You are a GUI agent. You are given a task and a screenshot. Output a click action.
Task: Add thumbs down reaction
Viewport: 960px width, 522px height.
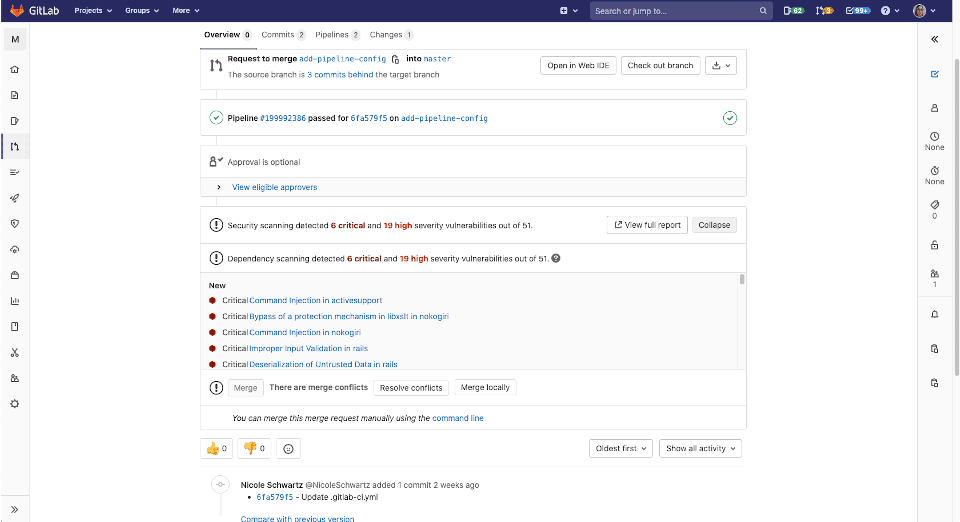[x=254, y=449]
